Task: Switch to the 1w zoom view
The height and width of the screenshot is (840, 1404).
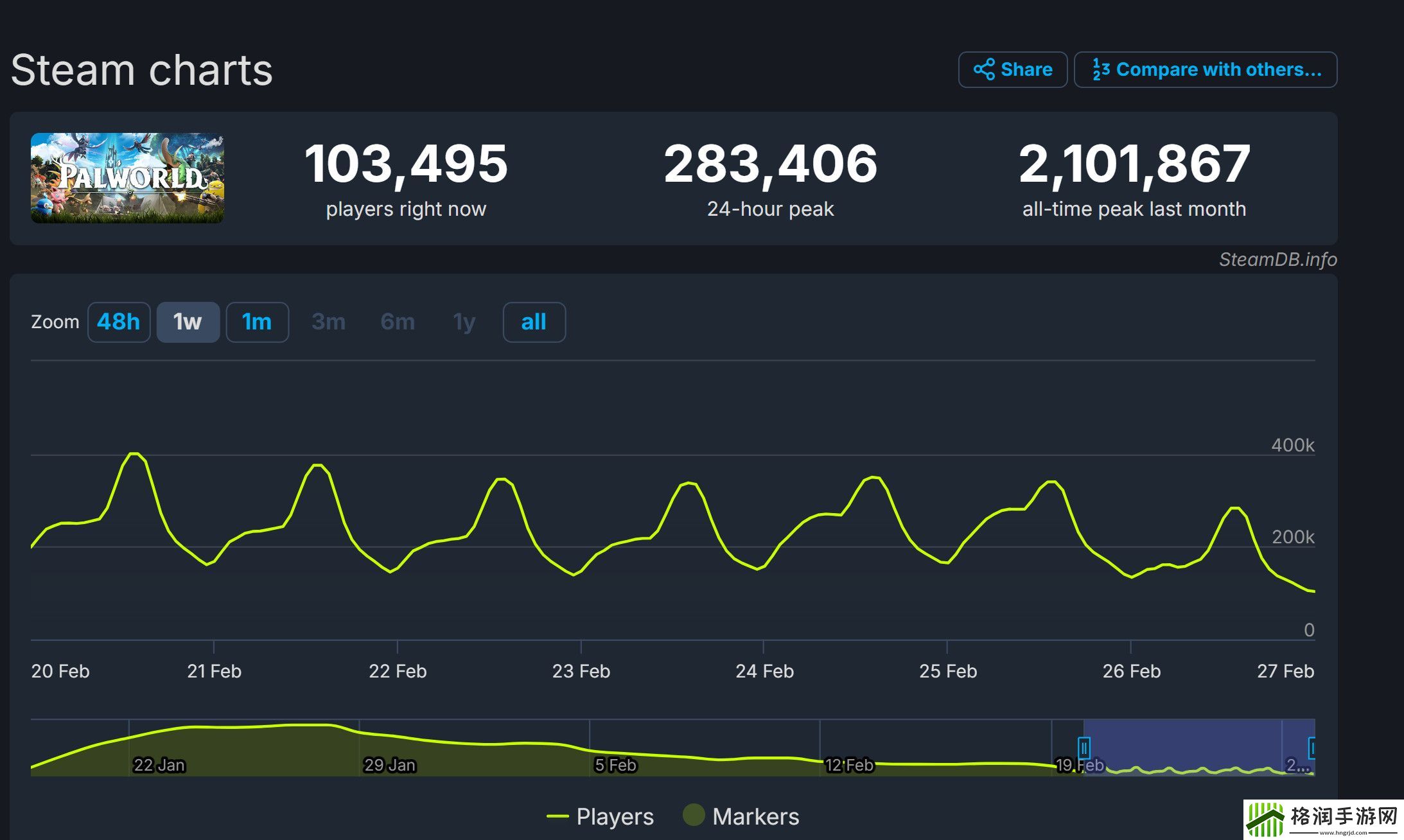Action: point(188,322)
